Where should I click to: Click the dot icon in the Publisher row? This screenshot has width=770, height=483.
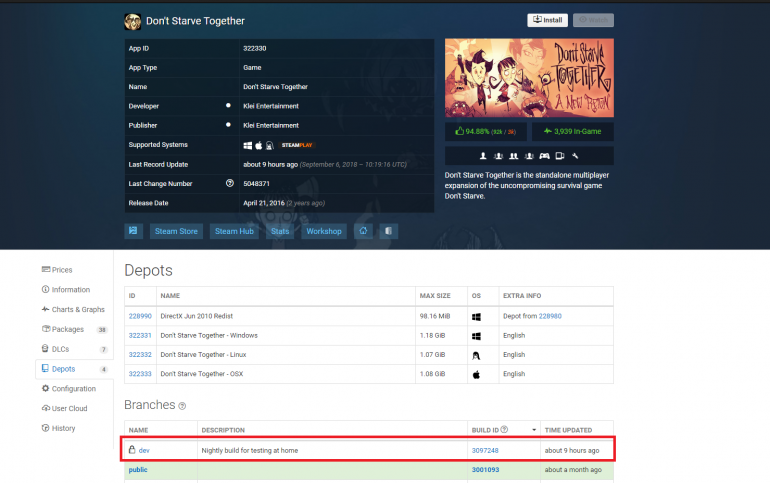tap(228, 125)
